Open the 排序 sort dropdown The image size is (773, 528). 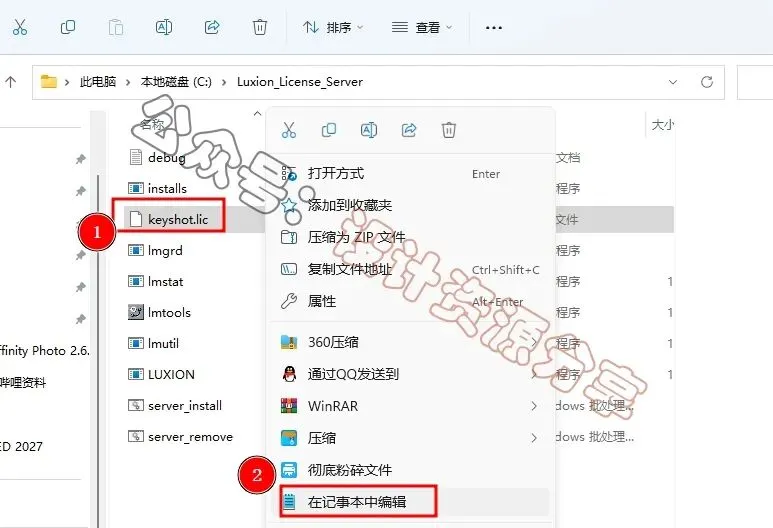tap(333, 28)
